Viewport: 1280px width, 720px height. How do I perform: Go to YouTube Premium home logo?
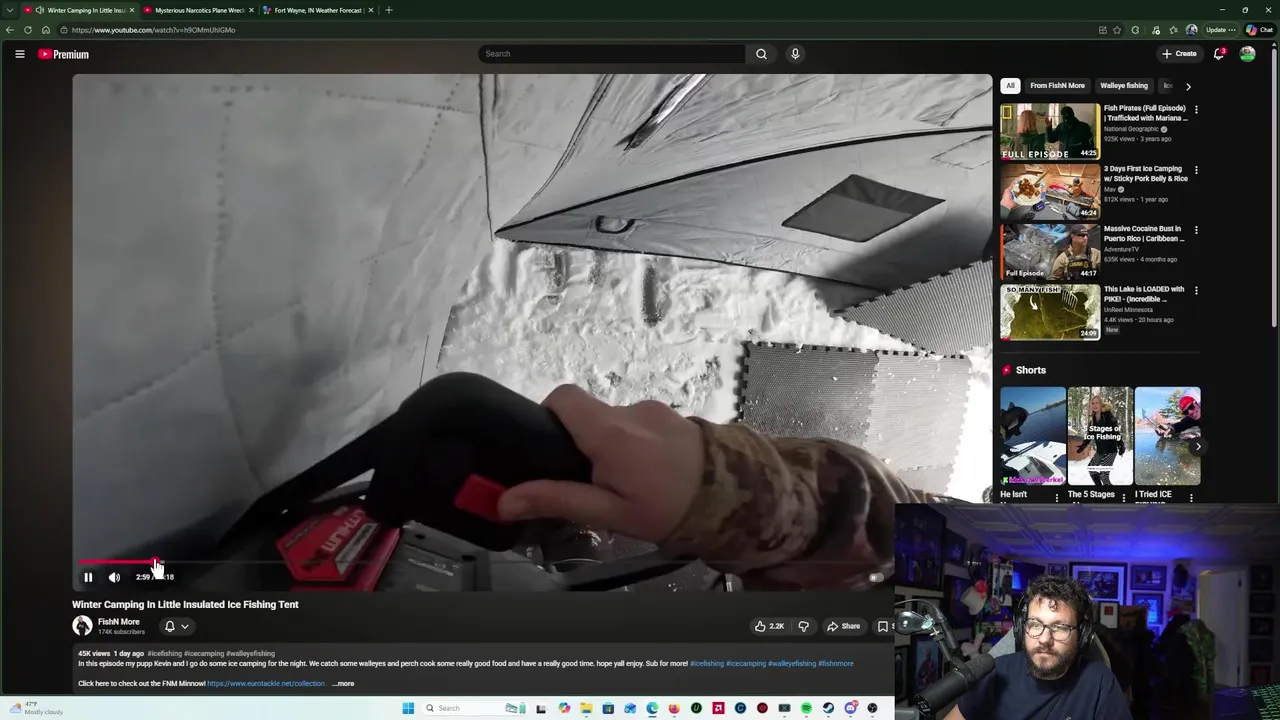[x=64, y=54]
